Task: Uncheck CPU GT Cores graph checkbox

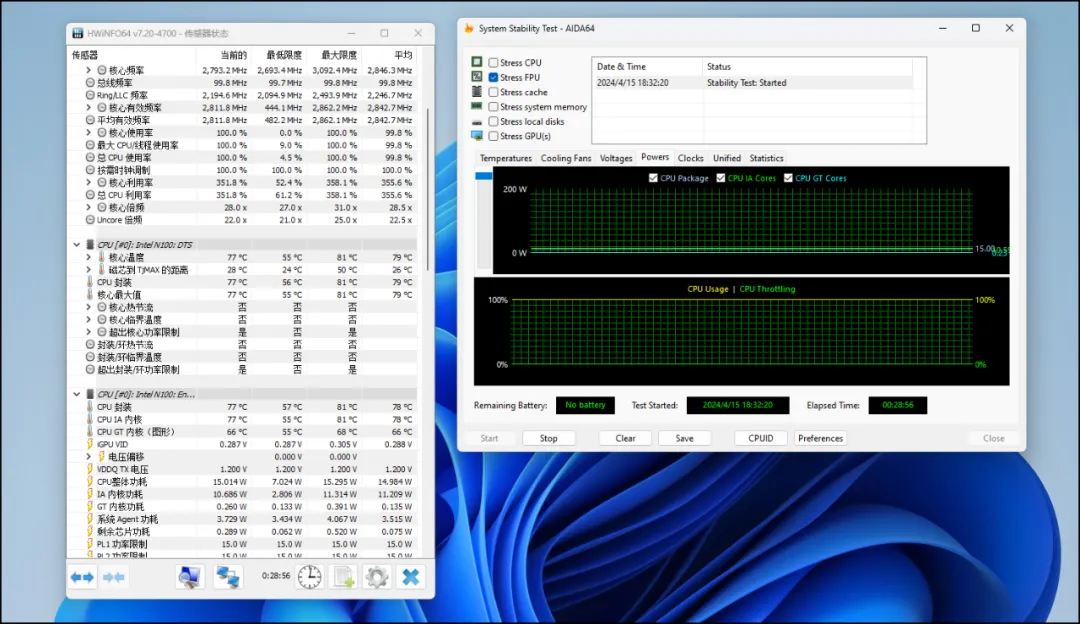Action: (788, 178)
